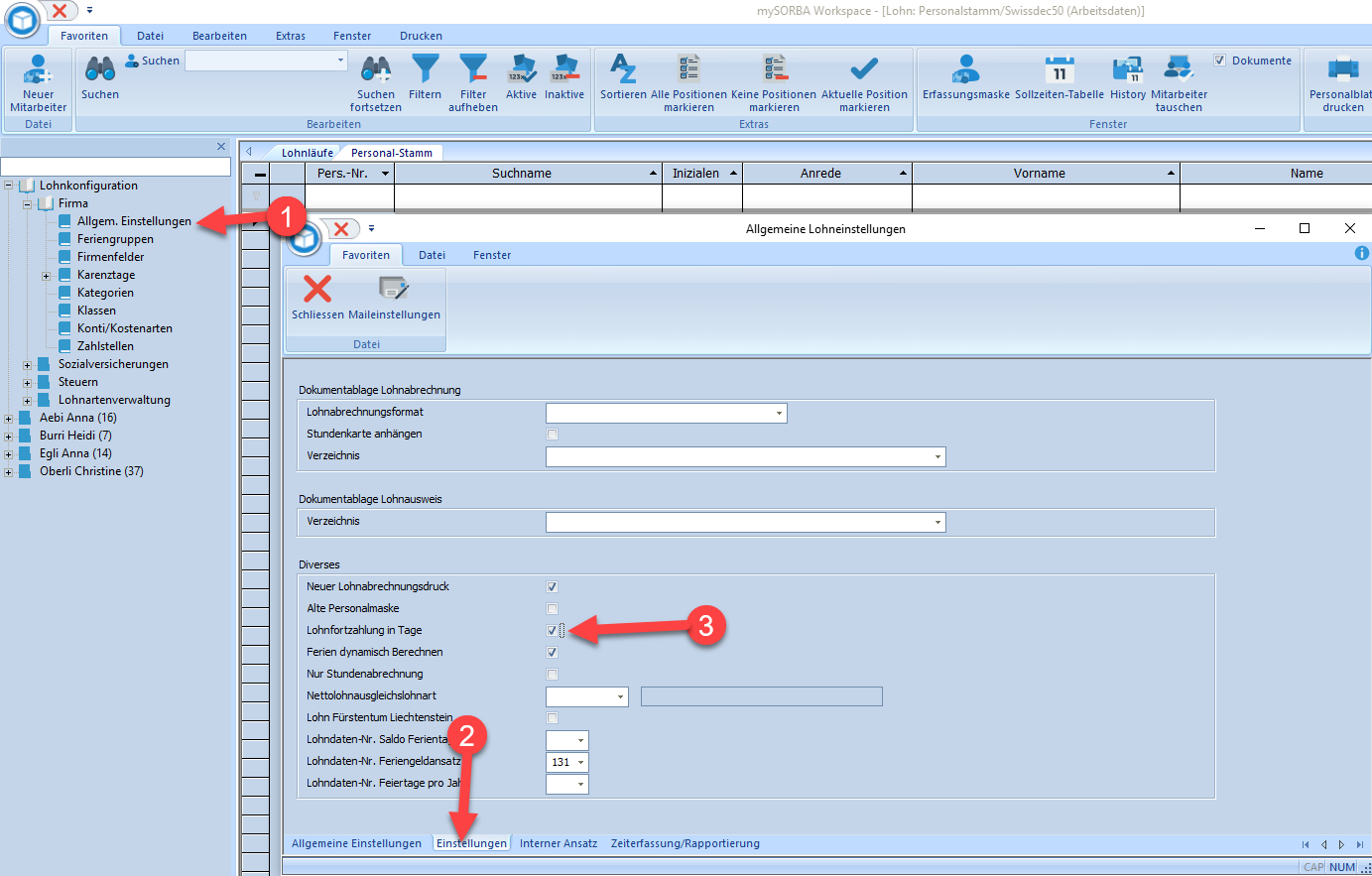Open the Sollzeiten-Tabelle calendar icon

pyautogui.click(x=1059, y=69)
